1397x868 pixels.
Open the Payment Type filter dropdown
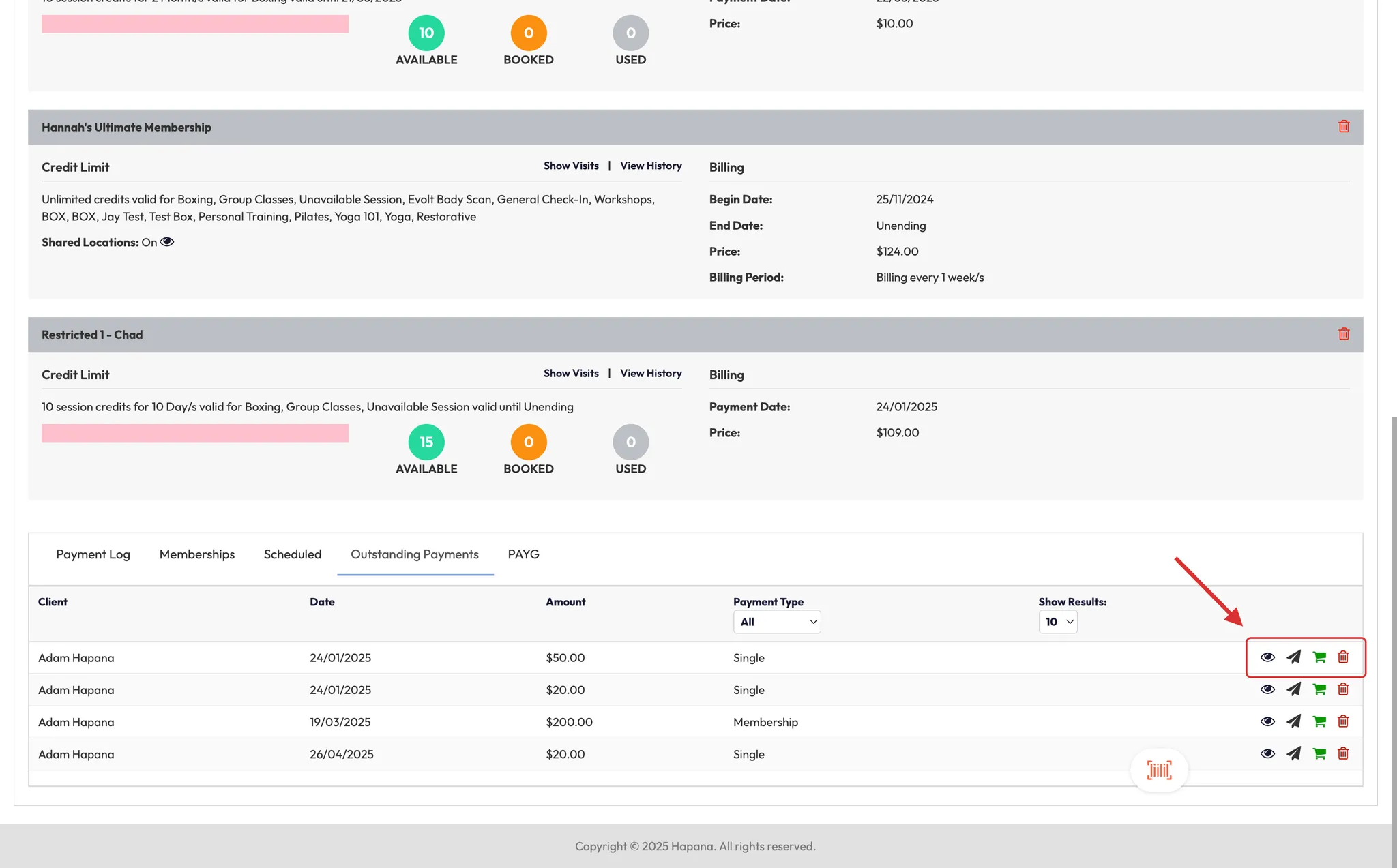[777, 622]
